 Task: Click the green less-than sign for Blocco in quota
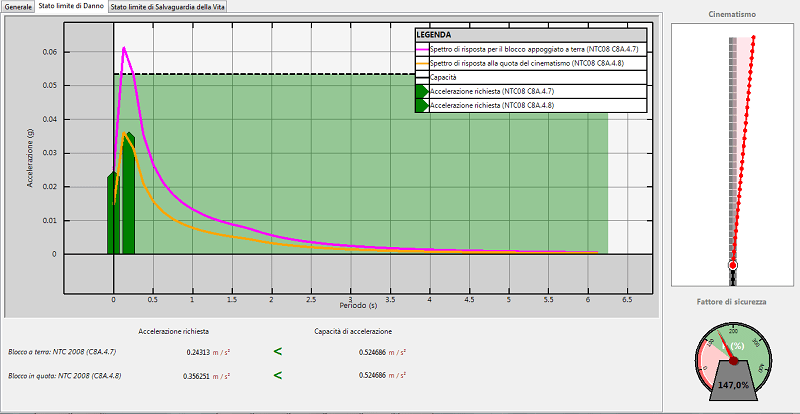pos(278,375)
